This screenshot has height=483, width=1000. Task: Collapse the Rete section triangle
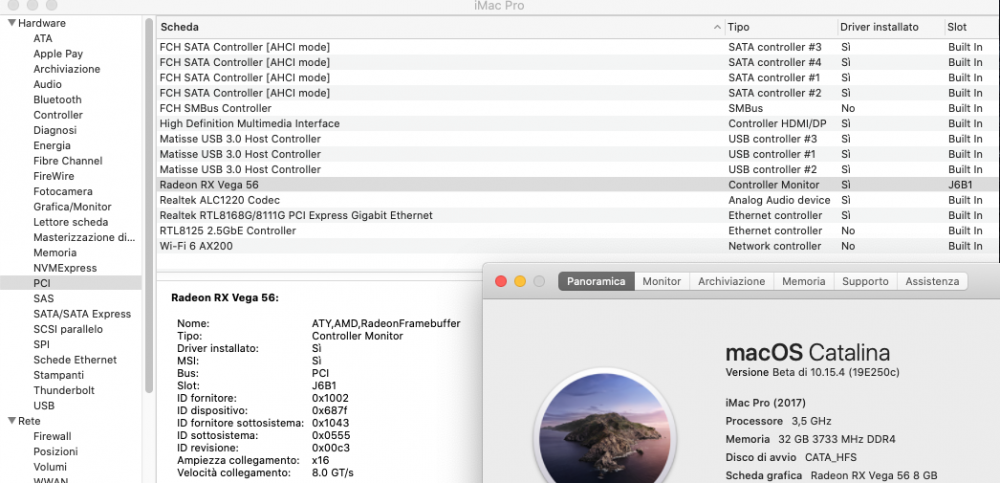coord(11,421)
